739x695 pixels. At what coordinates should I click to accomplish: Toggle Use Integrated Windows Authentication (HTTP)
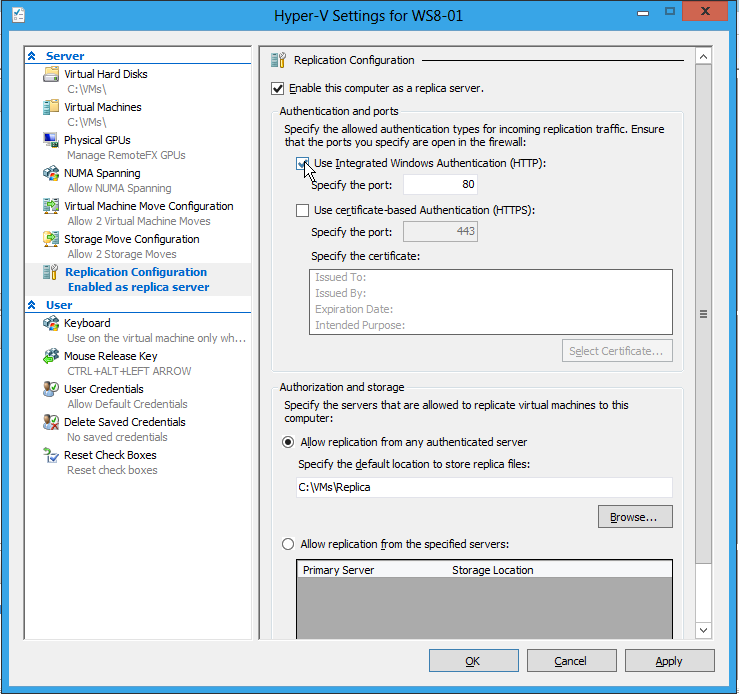[x=302, y=163]
